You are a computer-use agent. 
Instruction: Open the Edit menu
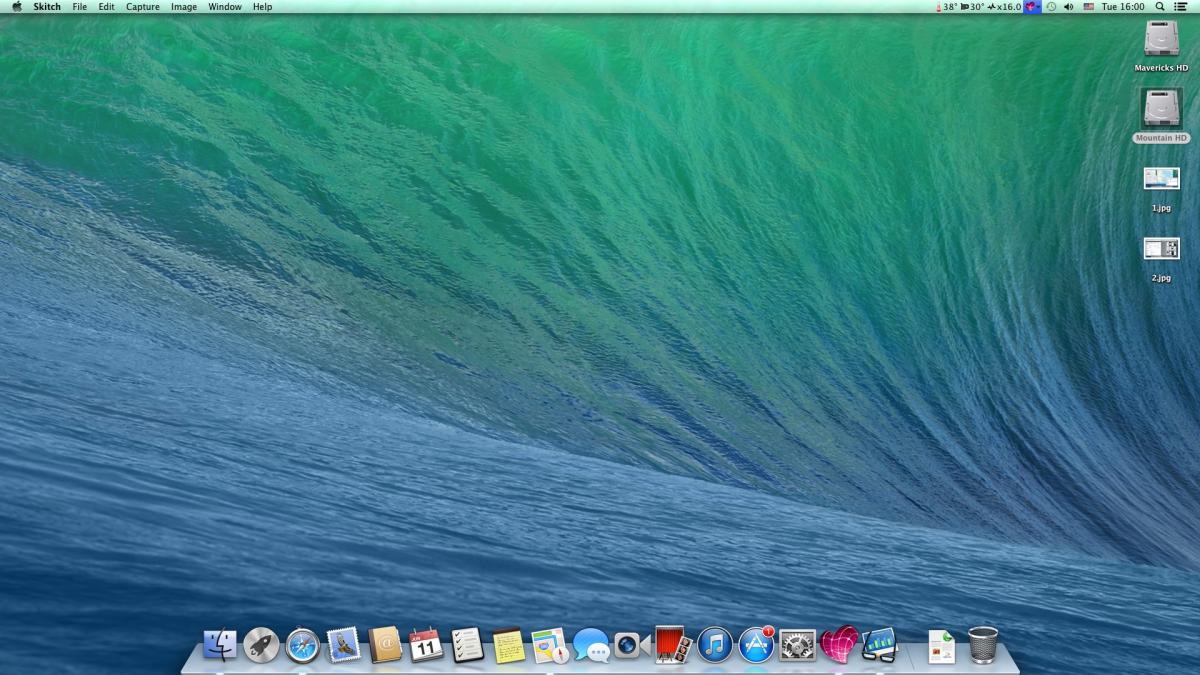click(x=106, y=7)
